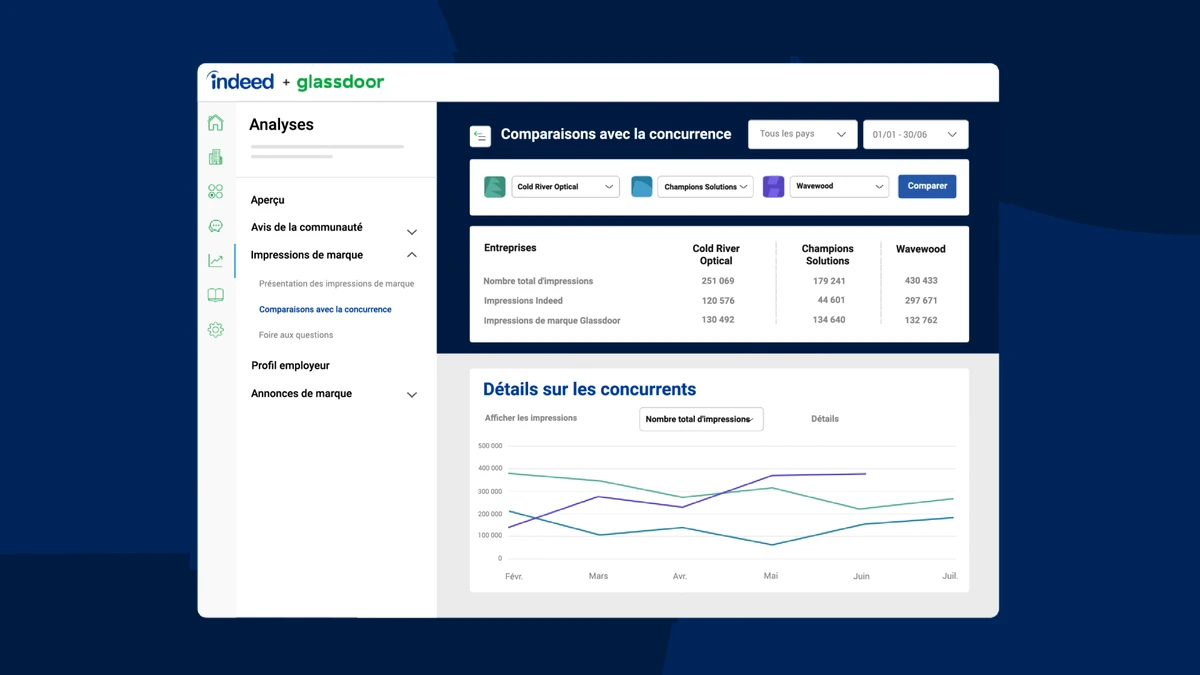Click the Nombre total d'impressions row label
The height and width of the screenshot is (675, 1200).
click(x=538, y=281)
